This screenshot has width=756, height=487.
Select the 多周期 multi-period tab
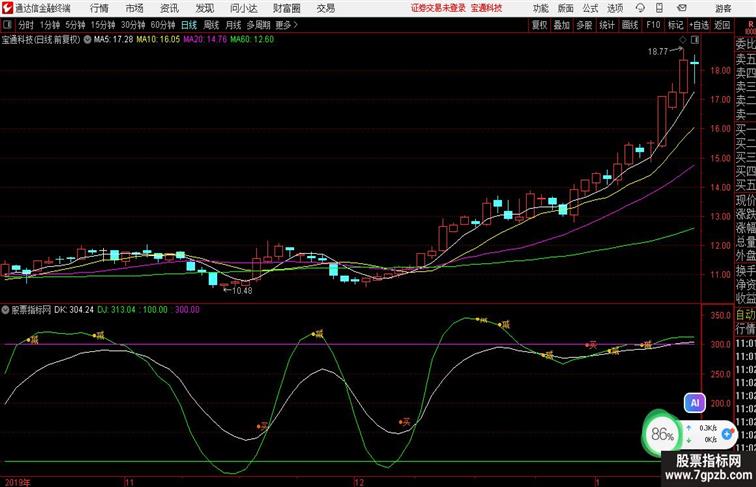pyautogui.click(x=258, y=25)
